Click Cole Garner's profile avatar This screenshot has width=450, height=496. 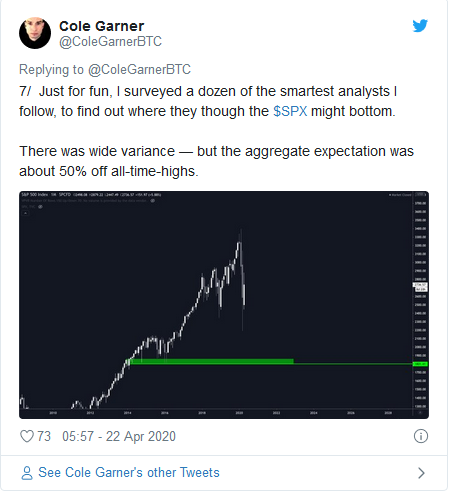(x=35, y=33)
